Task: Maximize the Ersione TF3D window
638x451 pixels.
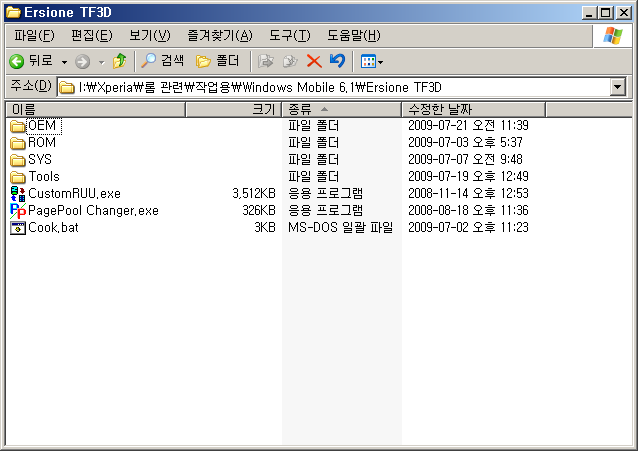Action: pos(605,13)
